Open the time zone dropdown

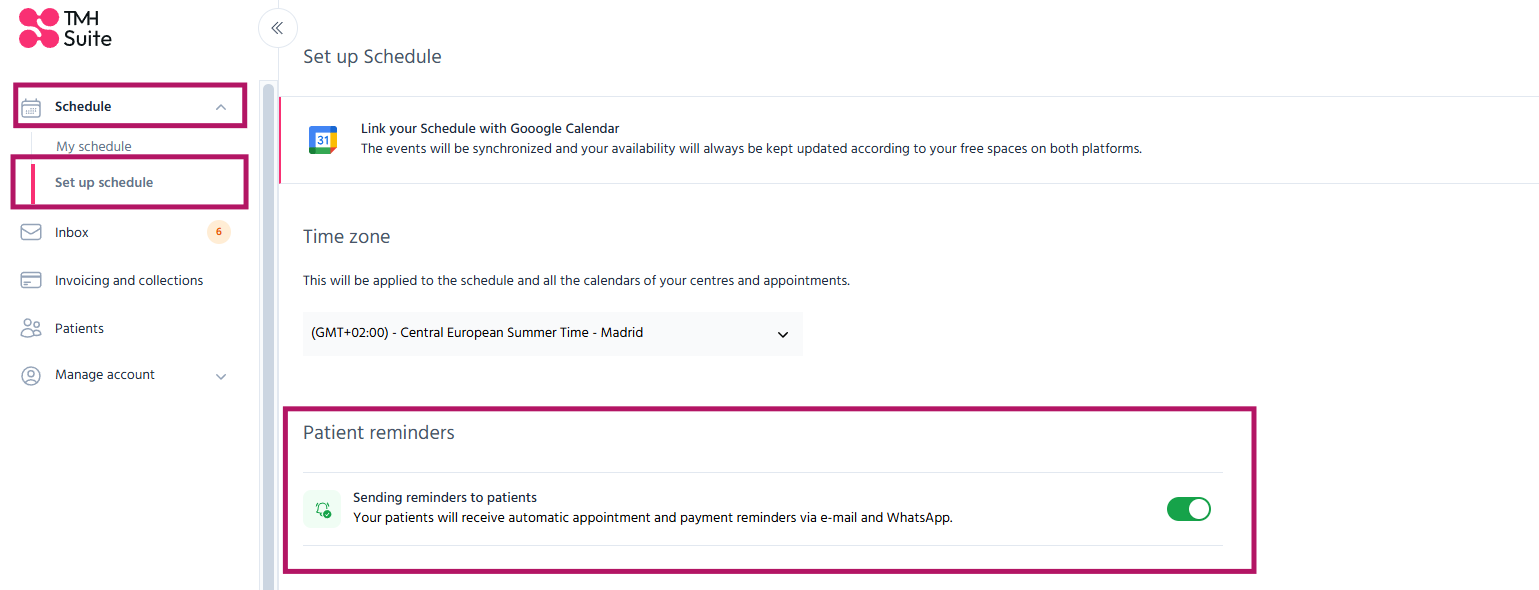(x=553, y=333)
